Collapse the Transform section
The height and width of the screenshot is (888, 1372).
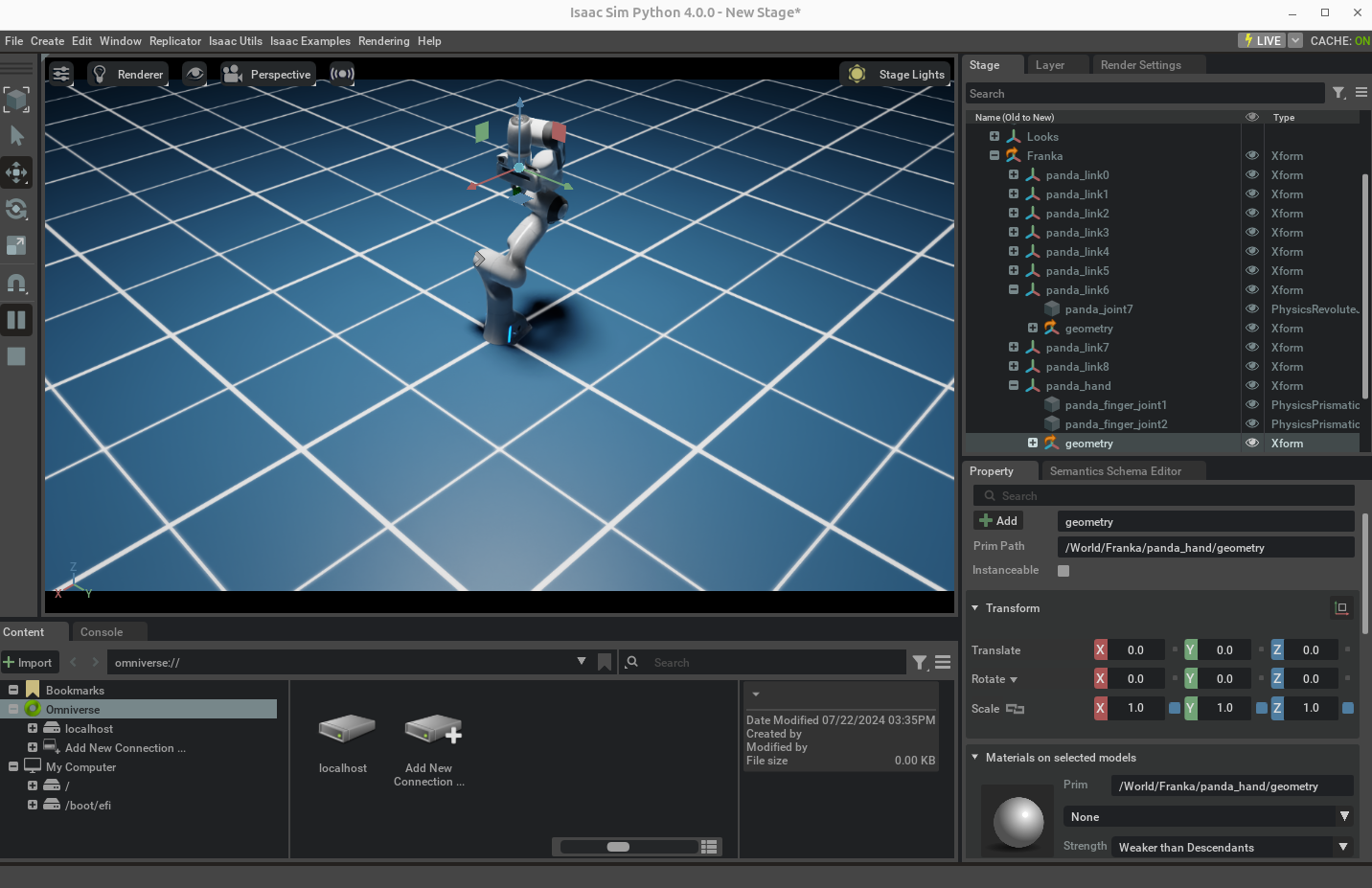pyautogui.click(x=975, y=608)
